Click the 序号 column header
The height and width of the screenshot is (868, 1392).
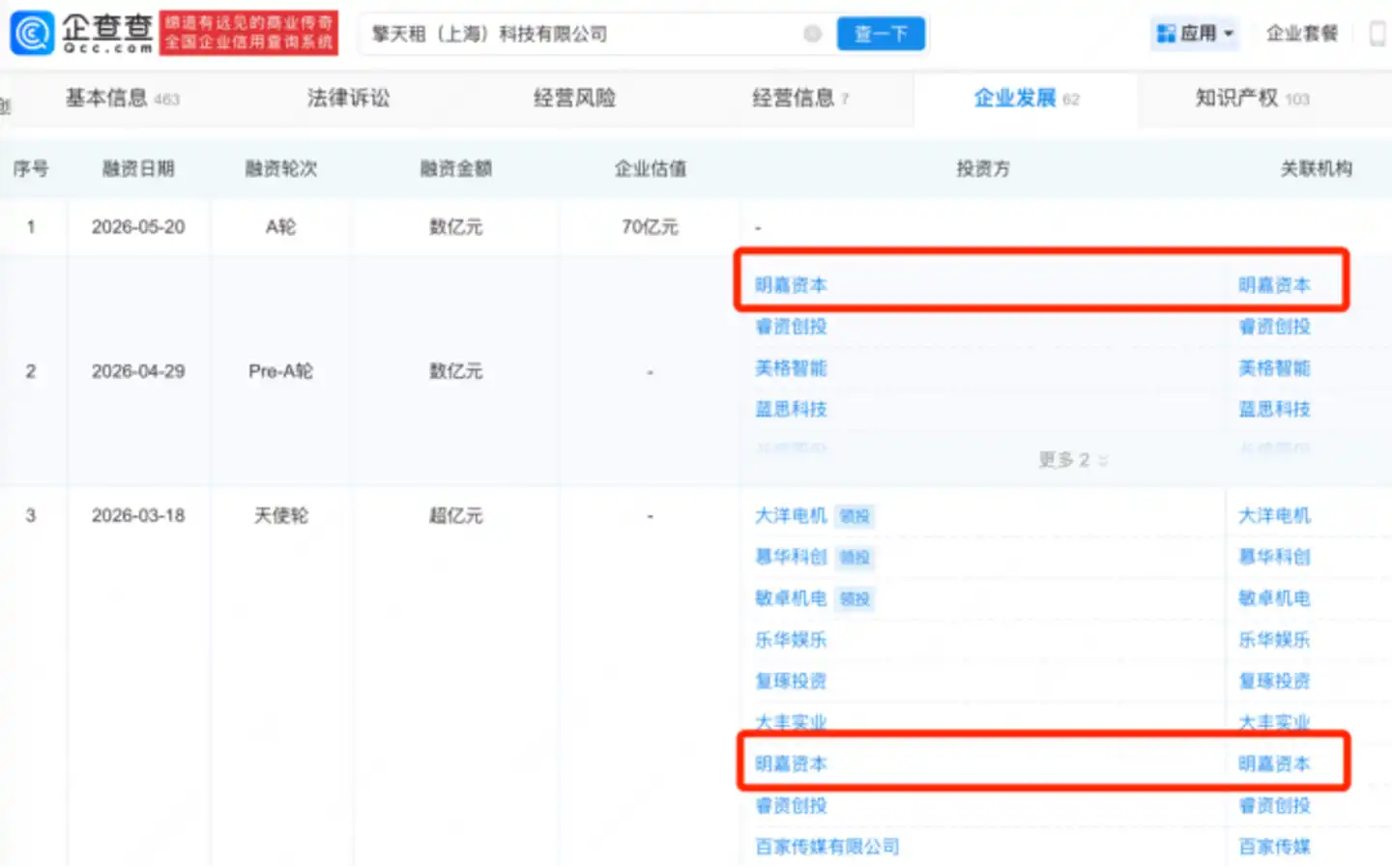click(x=31, y=168)
